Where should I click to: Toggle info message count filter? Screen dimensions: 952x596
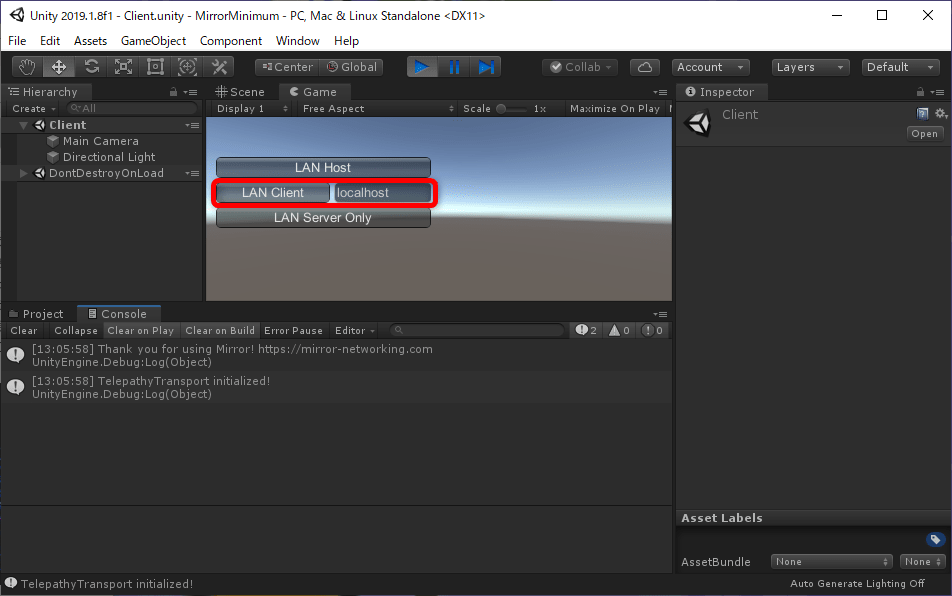click(x=586, y=330)
